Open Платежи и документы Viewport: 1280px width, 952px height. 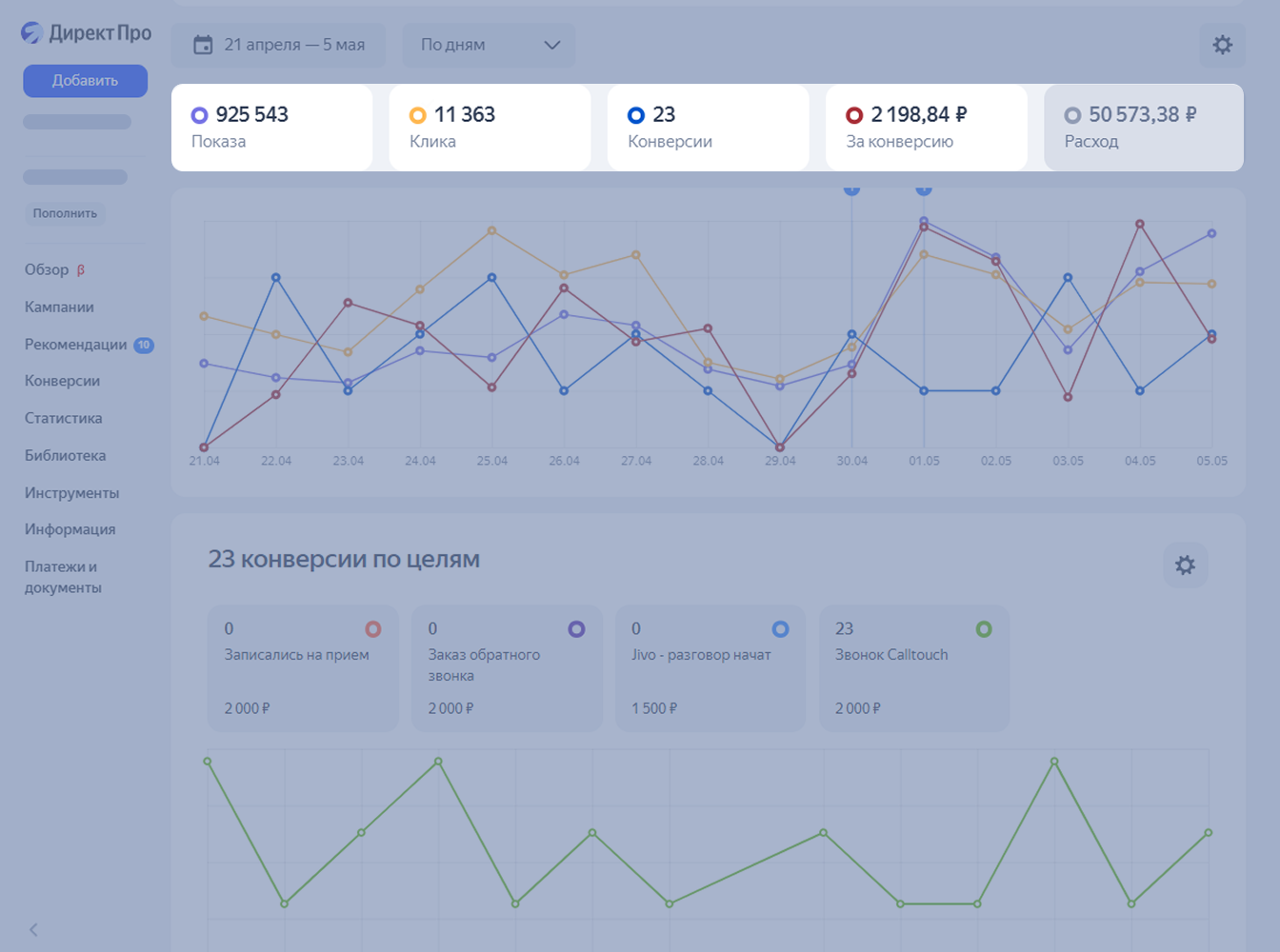(63, 577)
